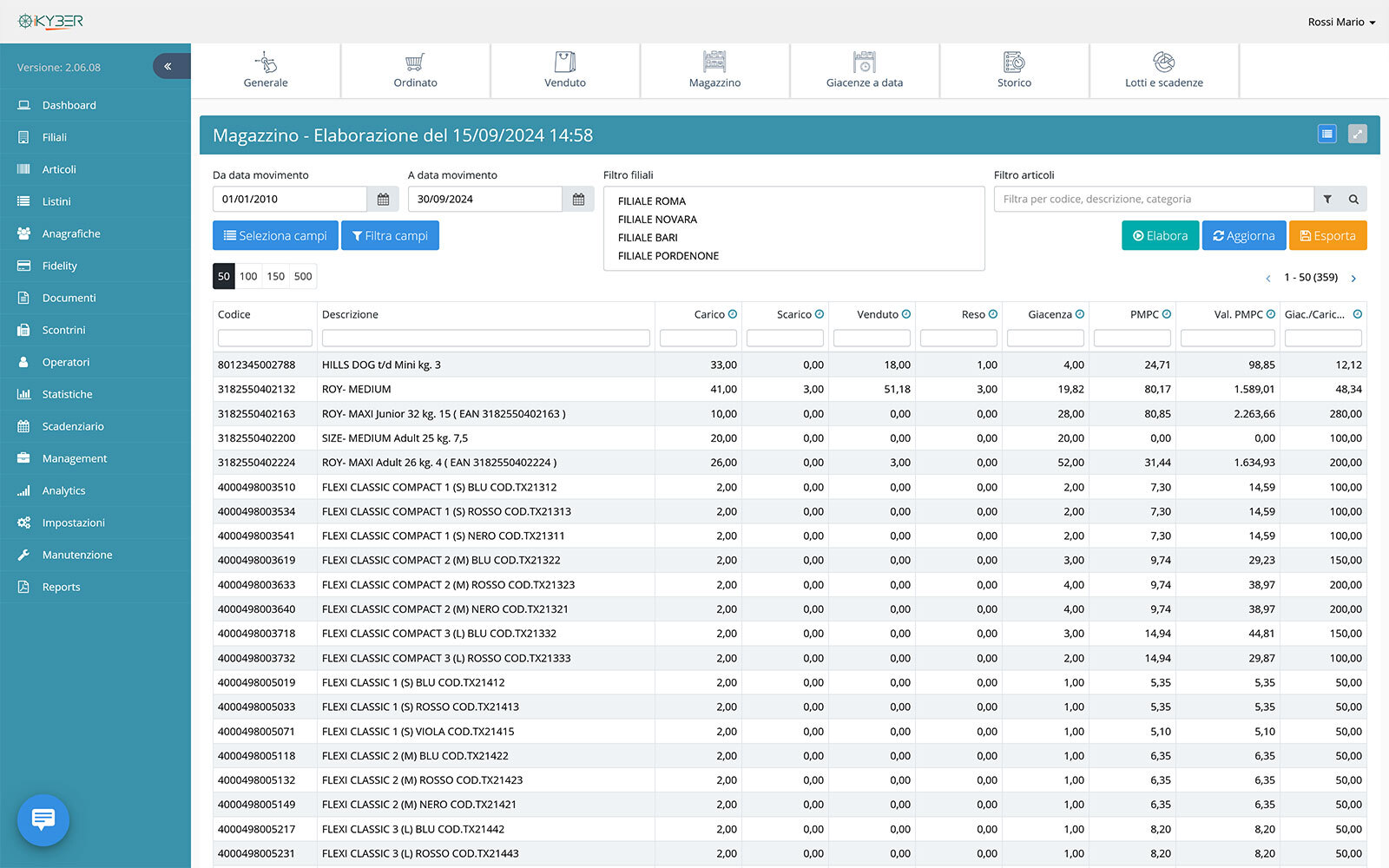Open Filiali in the sidebar
1389x868 pixels.
point(95,137)
